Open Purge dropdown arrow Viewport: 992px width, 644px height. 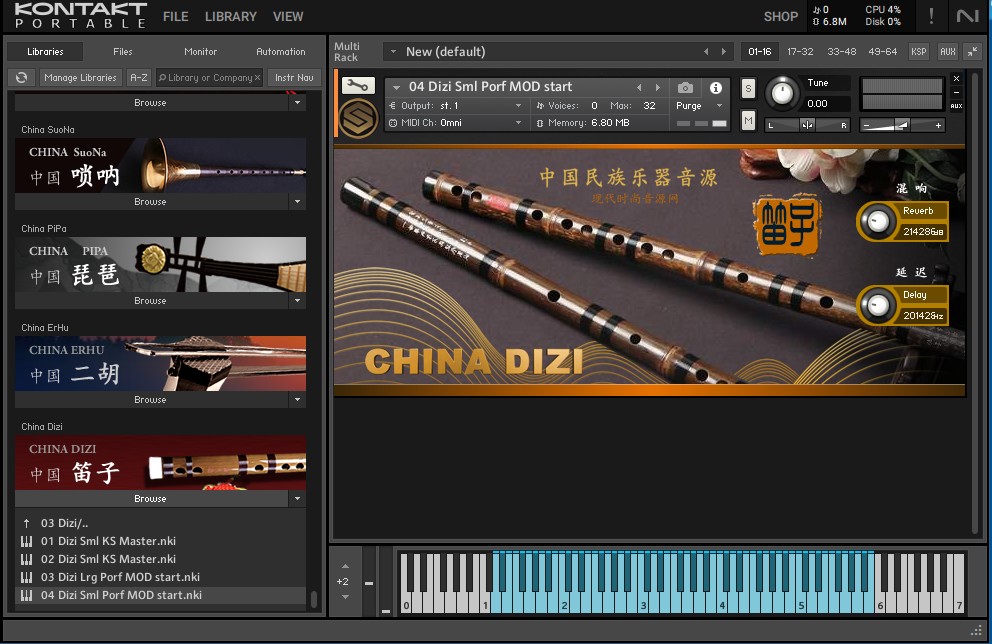pyautogui.click(x=719, y=106)
